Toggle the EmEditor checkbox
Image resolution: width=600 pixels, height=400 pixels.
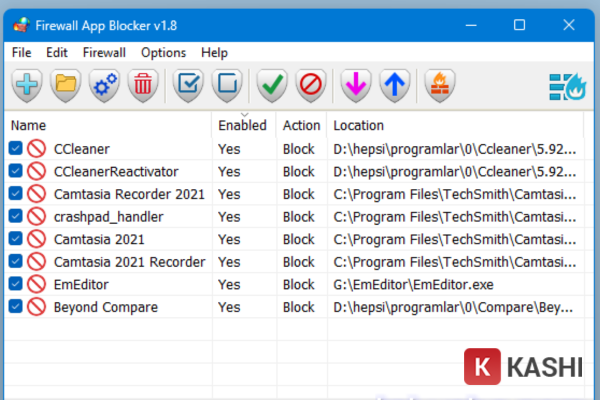pos(16,284)
